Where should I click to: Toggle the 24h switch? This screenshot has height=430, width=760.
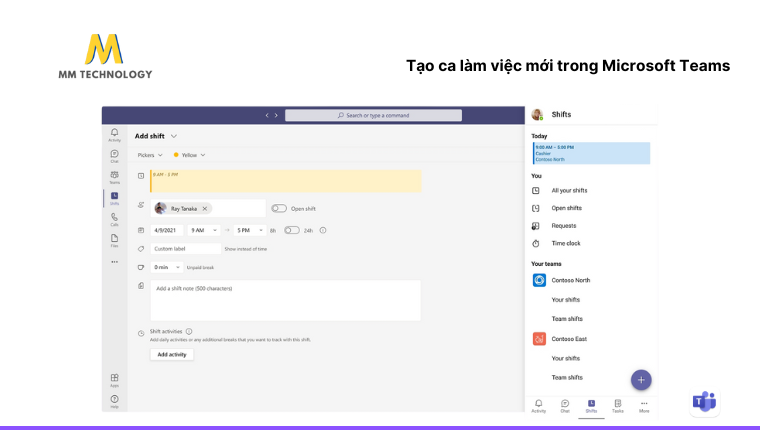click(x=292, y=230)
